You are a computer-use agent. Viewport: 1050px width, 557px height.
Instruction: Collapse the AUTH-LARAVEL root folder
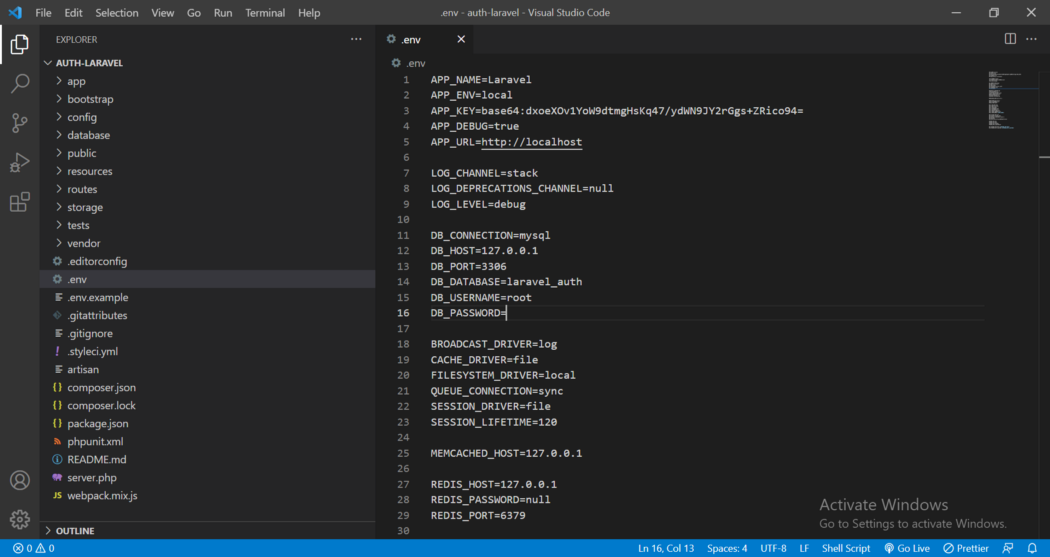click(x=208, y=63)
